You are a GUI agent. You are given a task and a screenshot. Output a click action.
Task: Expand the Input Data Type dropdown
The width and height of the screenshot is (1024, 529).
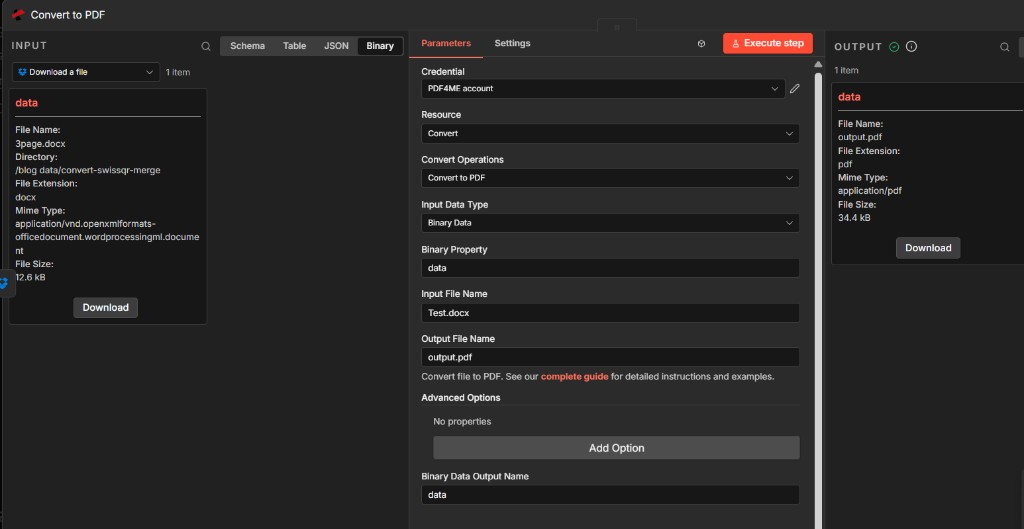pyautogui.click(x=610, y=223)
